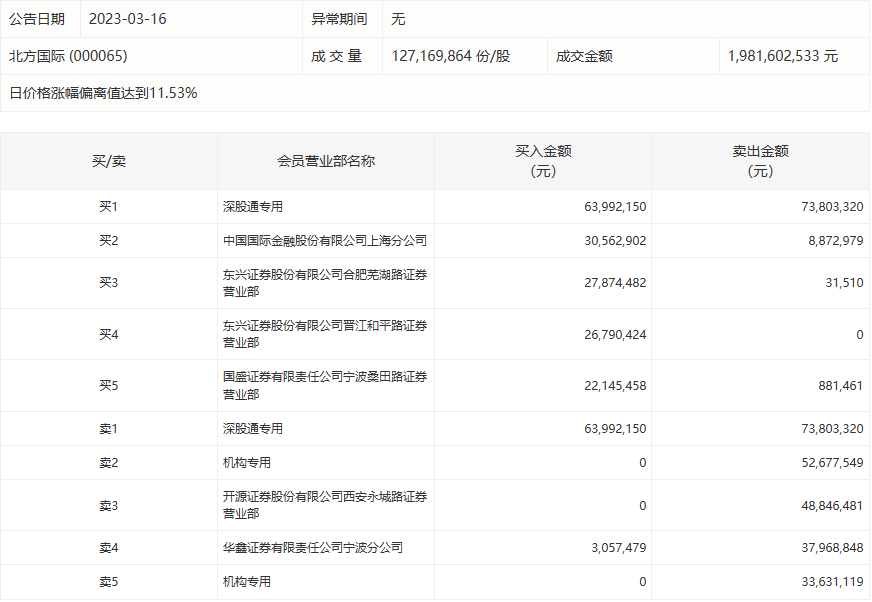Image resolution: width=872 pixels, height=602 pixels.
Task: Click the 无 value beside 异常期间
Action: pos(398,19)
